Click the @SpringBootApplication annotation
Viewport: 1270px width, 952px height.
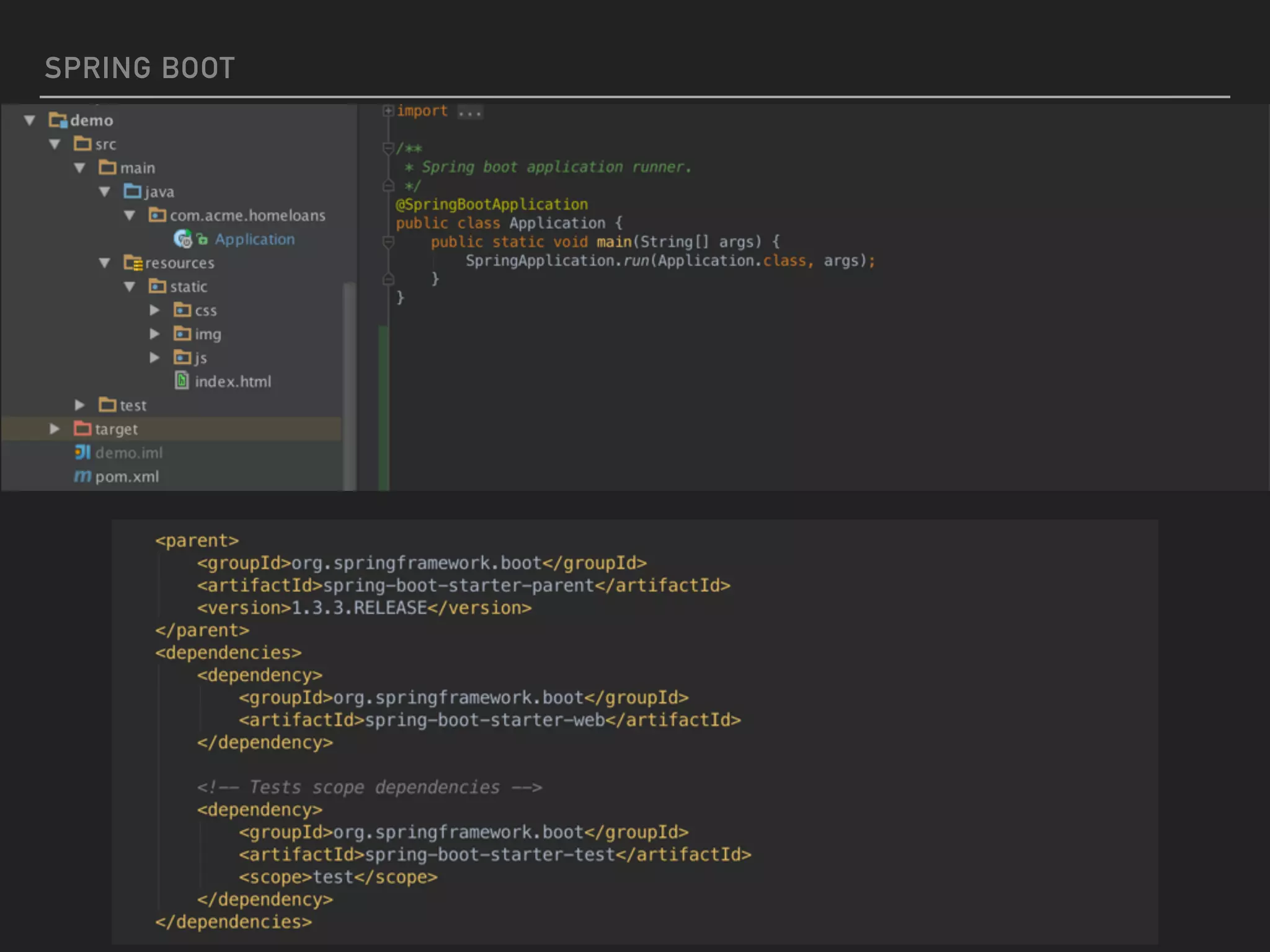(492, 205)
